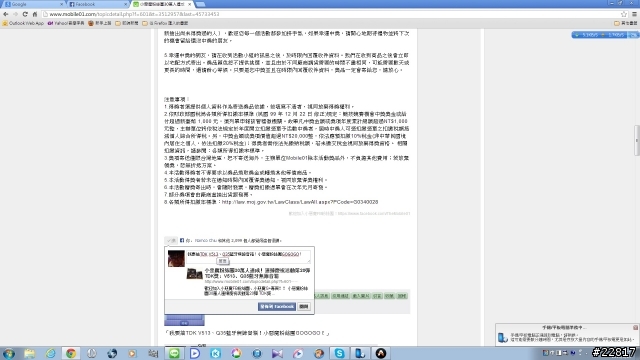Open the Visual Studio taskbar icon

pyautogui.click(x=277, y=353)
